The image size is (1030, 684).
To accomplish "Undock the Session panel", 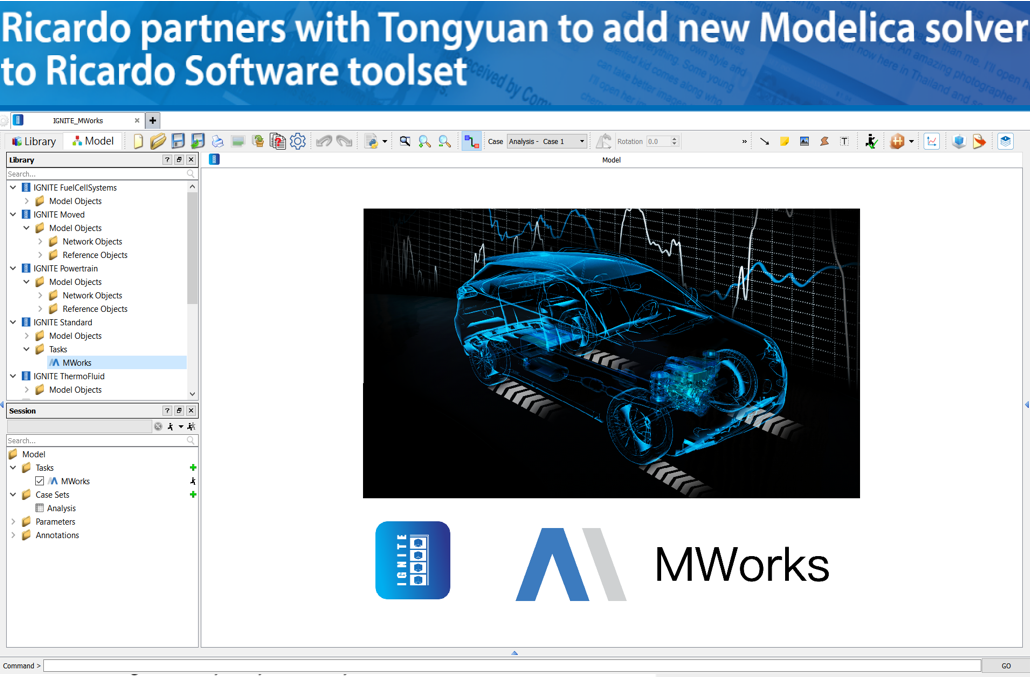I will (x=179, y=411).
